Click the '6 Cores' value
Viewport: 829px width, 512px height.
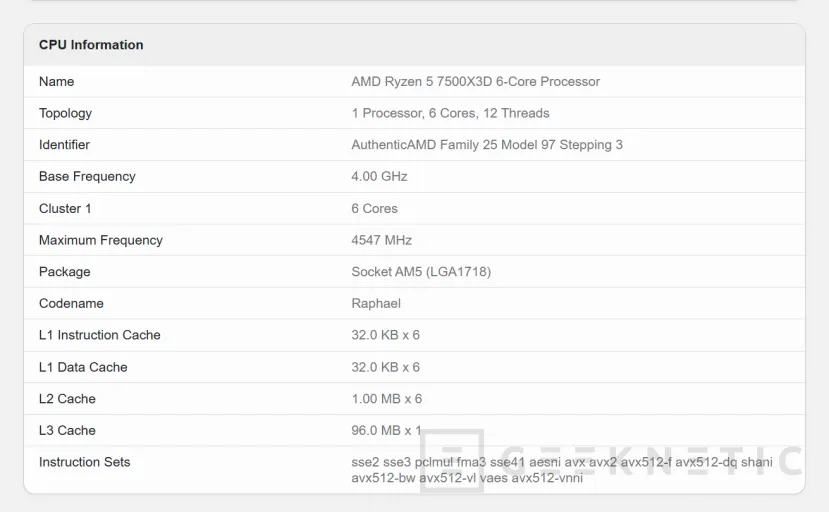tap(374, 208)
